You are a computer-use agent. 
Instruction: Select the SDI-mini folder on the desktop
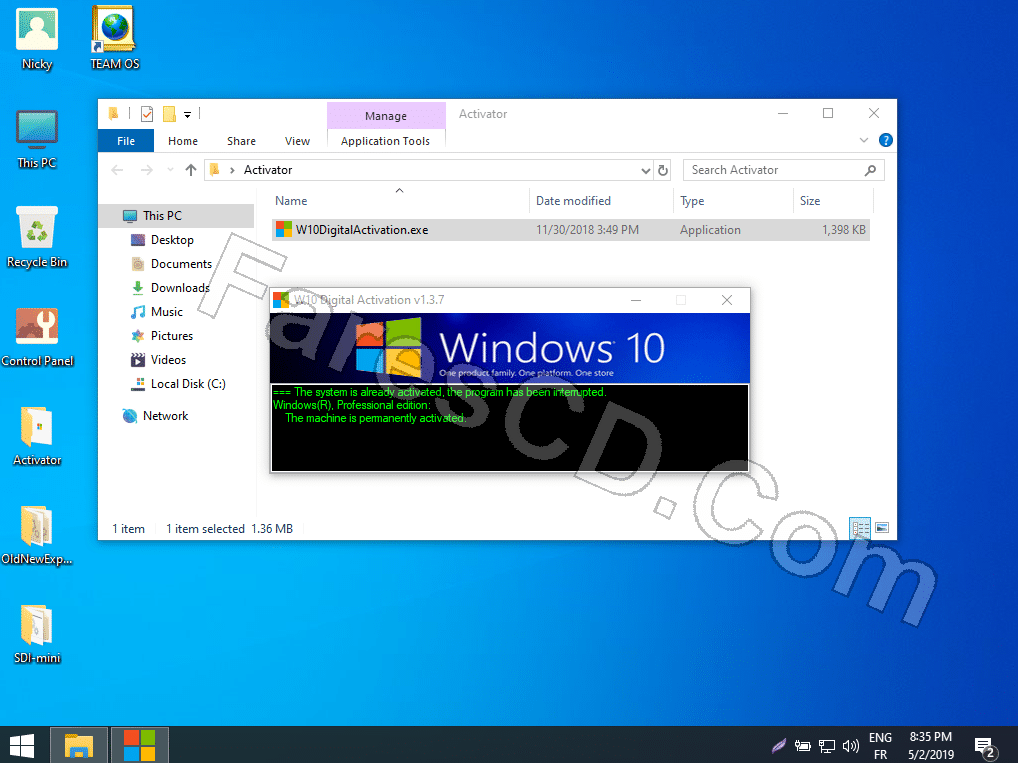pos(37,633)
